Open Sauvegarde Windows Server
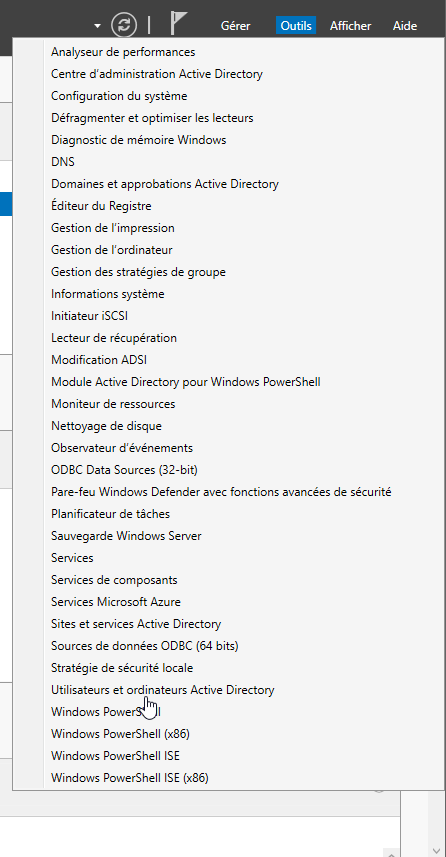The height and width of the screenshot is (857, 446). click(x=126, y=536)
